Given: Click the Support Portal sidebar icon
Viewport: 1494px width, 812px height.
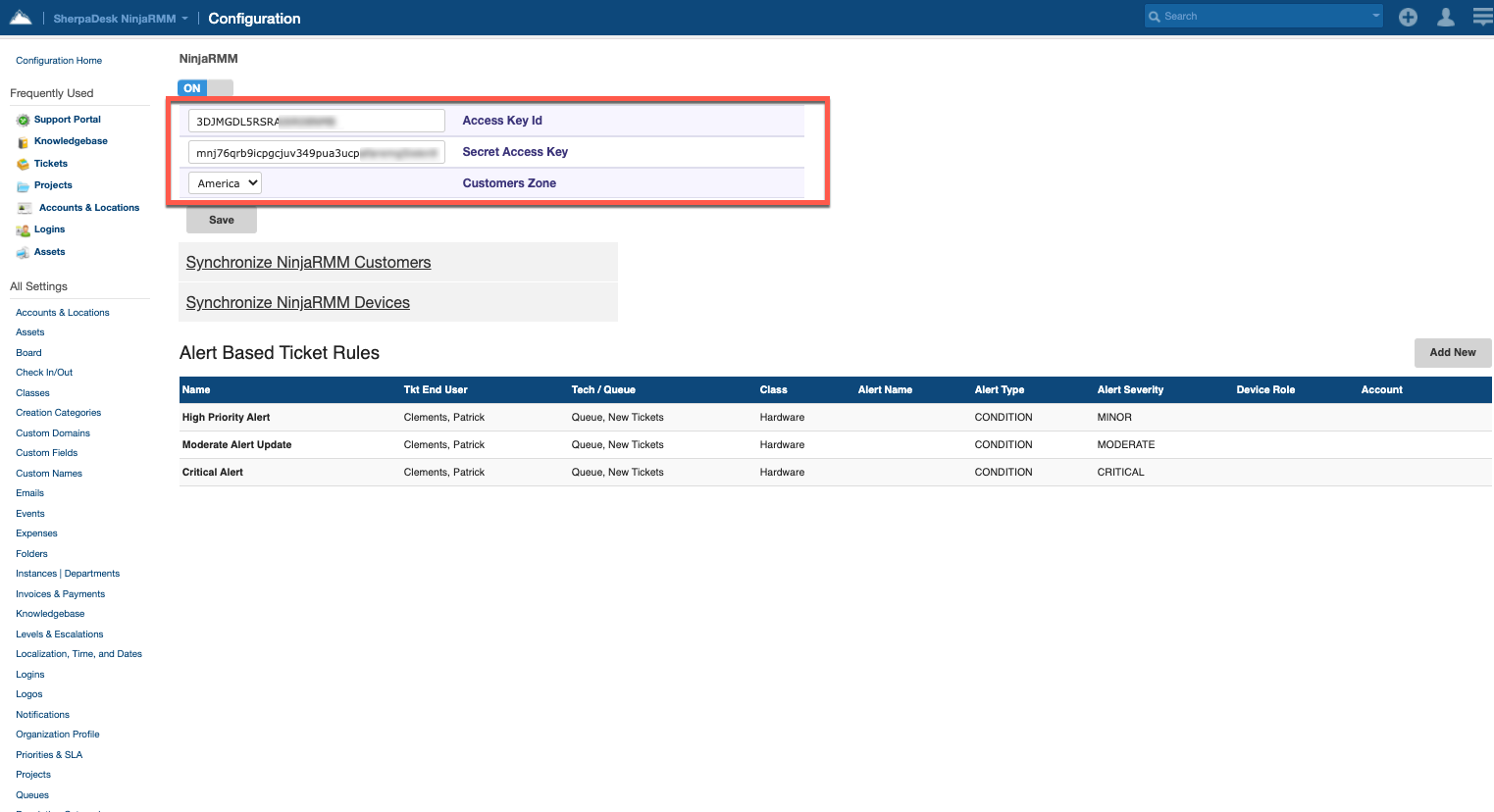Looking at the screenshot, I should [23, 121].
